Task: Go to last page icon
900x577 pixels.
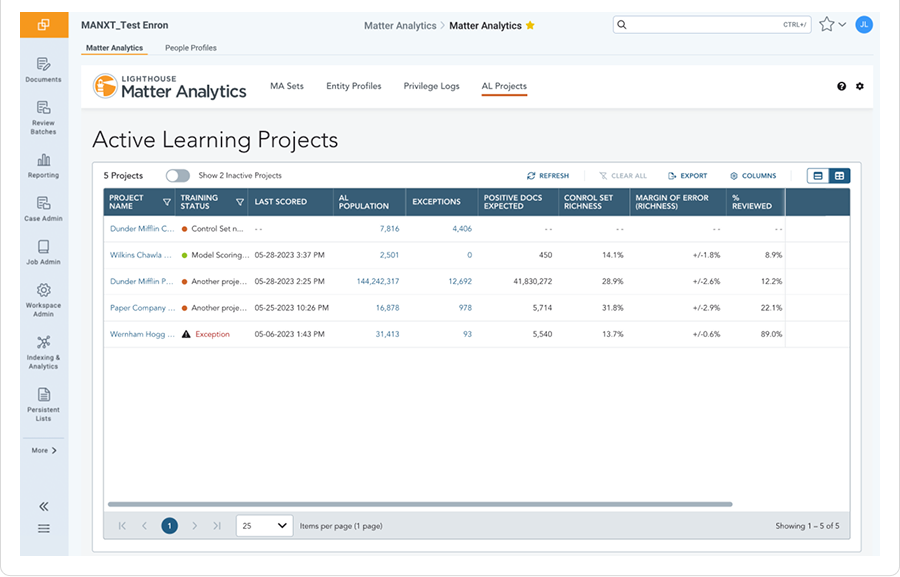Action: (216, 526)
